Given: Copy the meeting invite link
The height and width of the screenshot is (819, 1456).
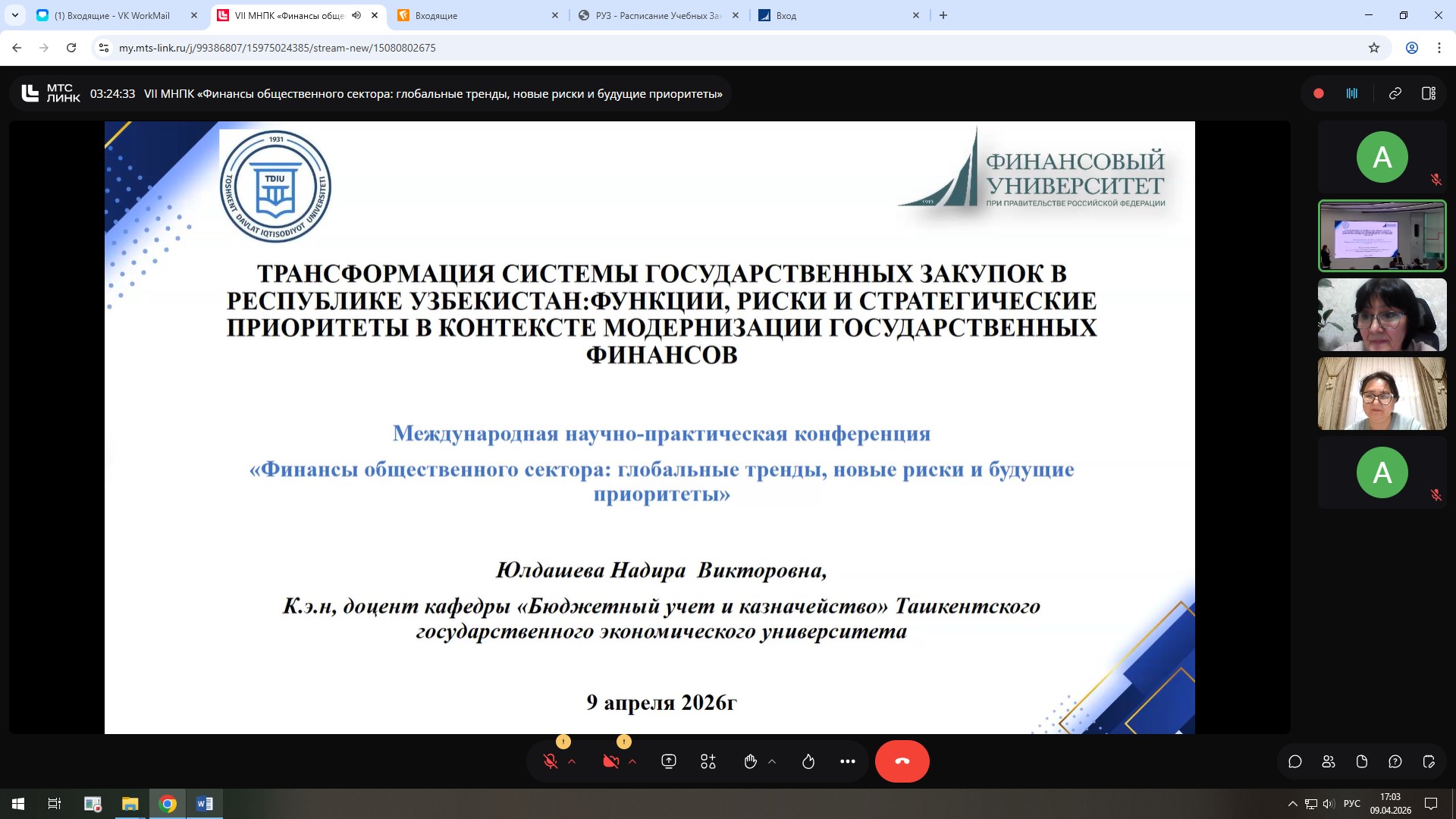Looking at the screenshot, I should (1395, 93).
